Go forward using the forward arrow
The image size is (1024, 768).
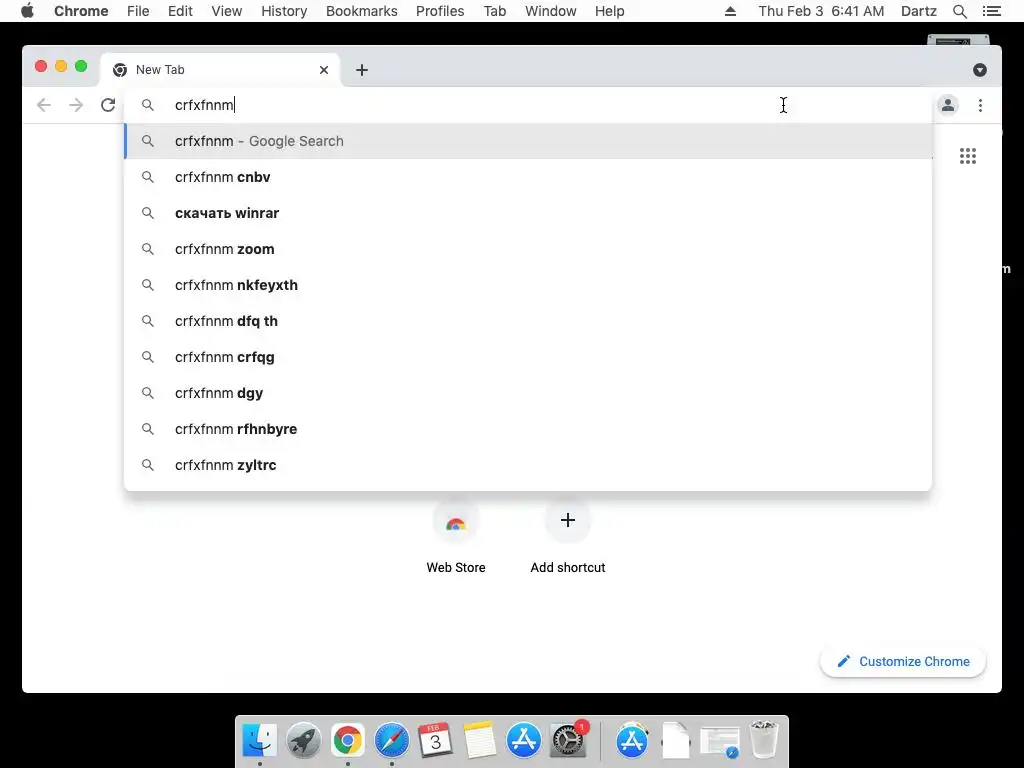click(76, 105)
